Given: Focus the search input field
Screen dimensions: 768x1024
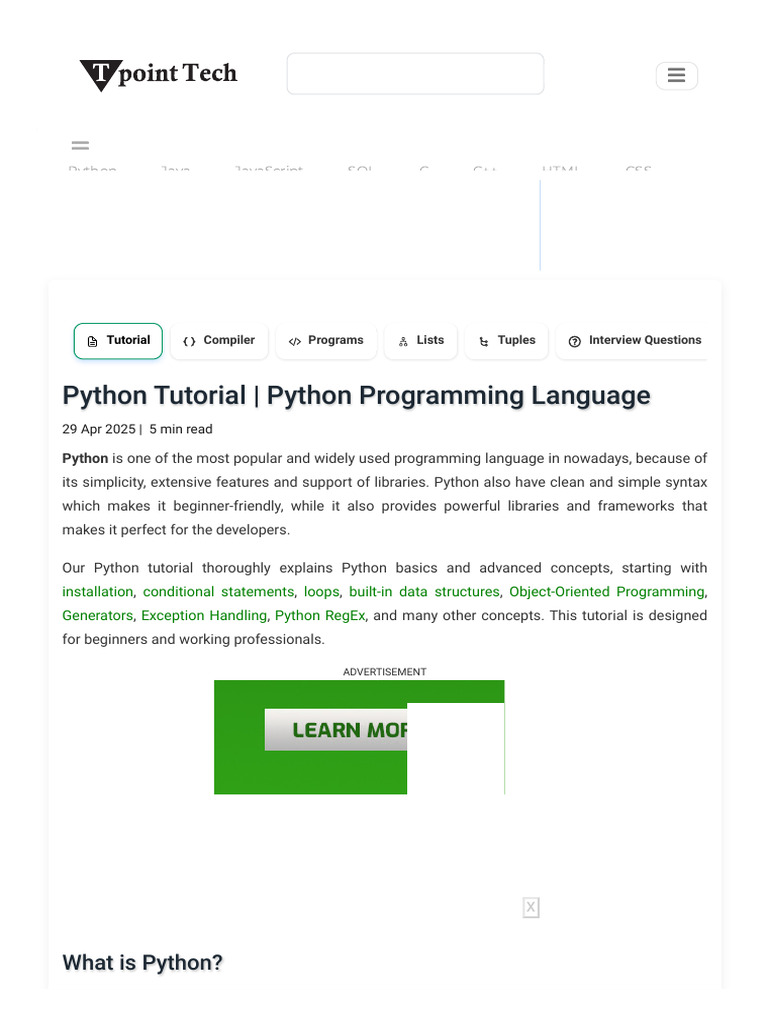Looking at the screenshot, I should [x=415, y=74].
